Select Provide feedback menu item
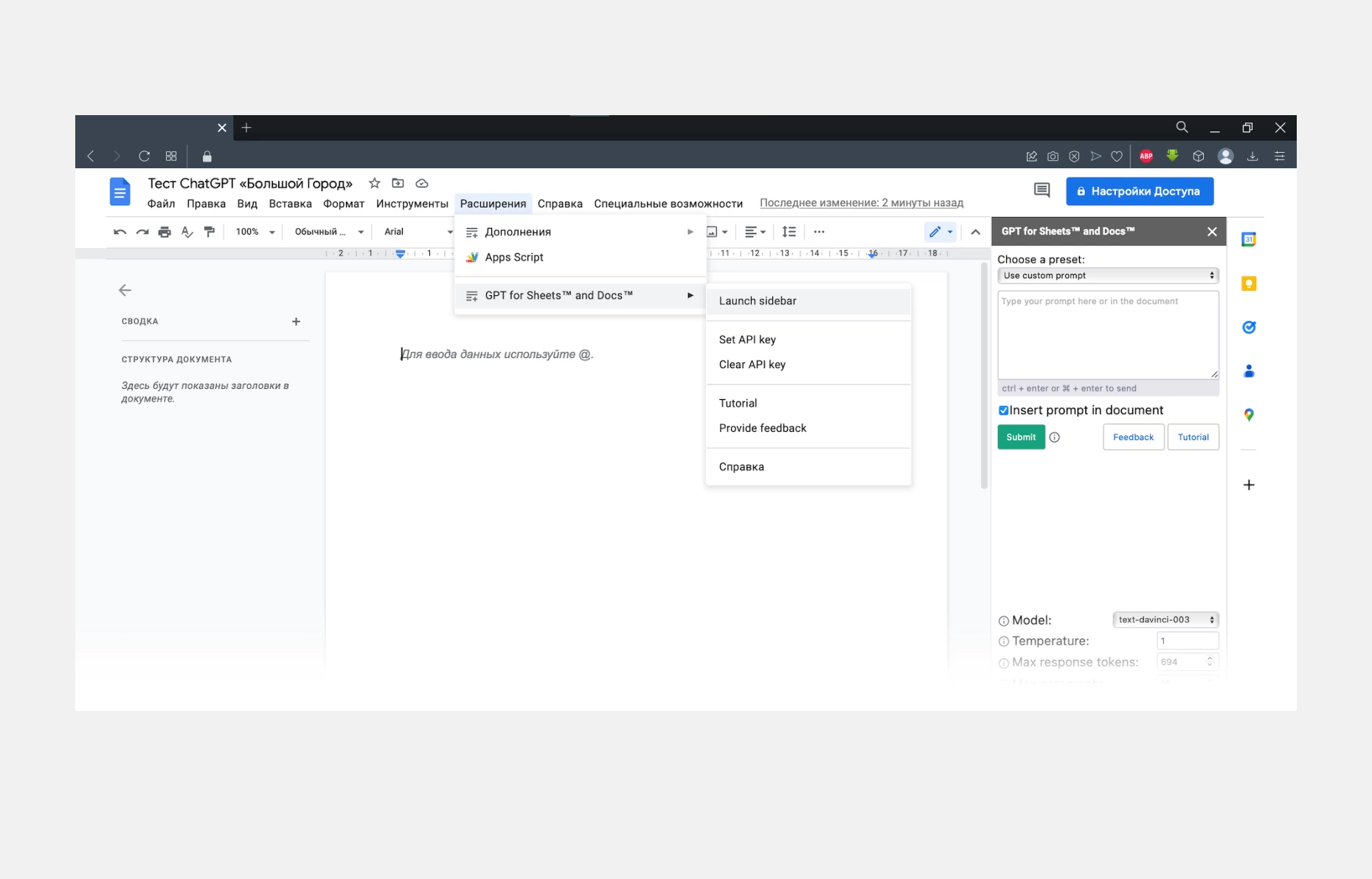 [x=808, y=428]
